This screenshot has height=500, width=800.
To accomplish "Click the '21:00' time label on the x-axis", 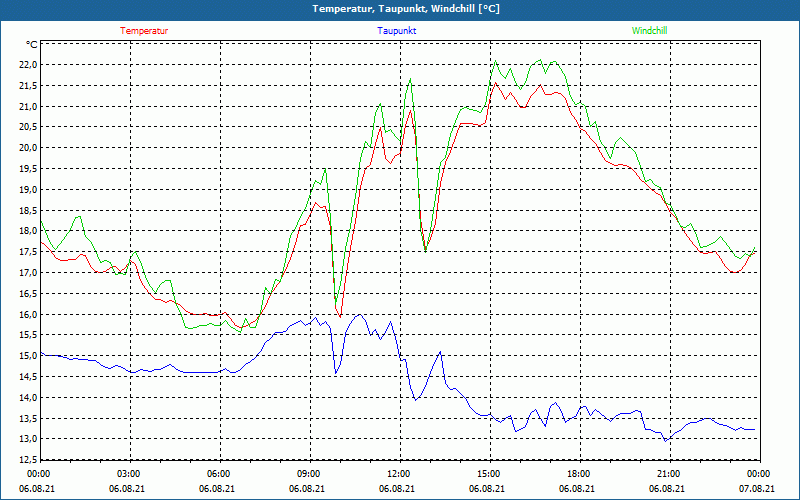I will click(x=670, y=474).
